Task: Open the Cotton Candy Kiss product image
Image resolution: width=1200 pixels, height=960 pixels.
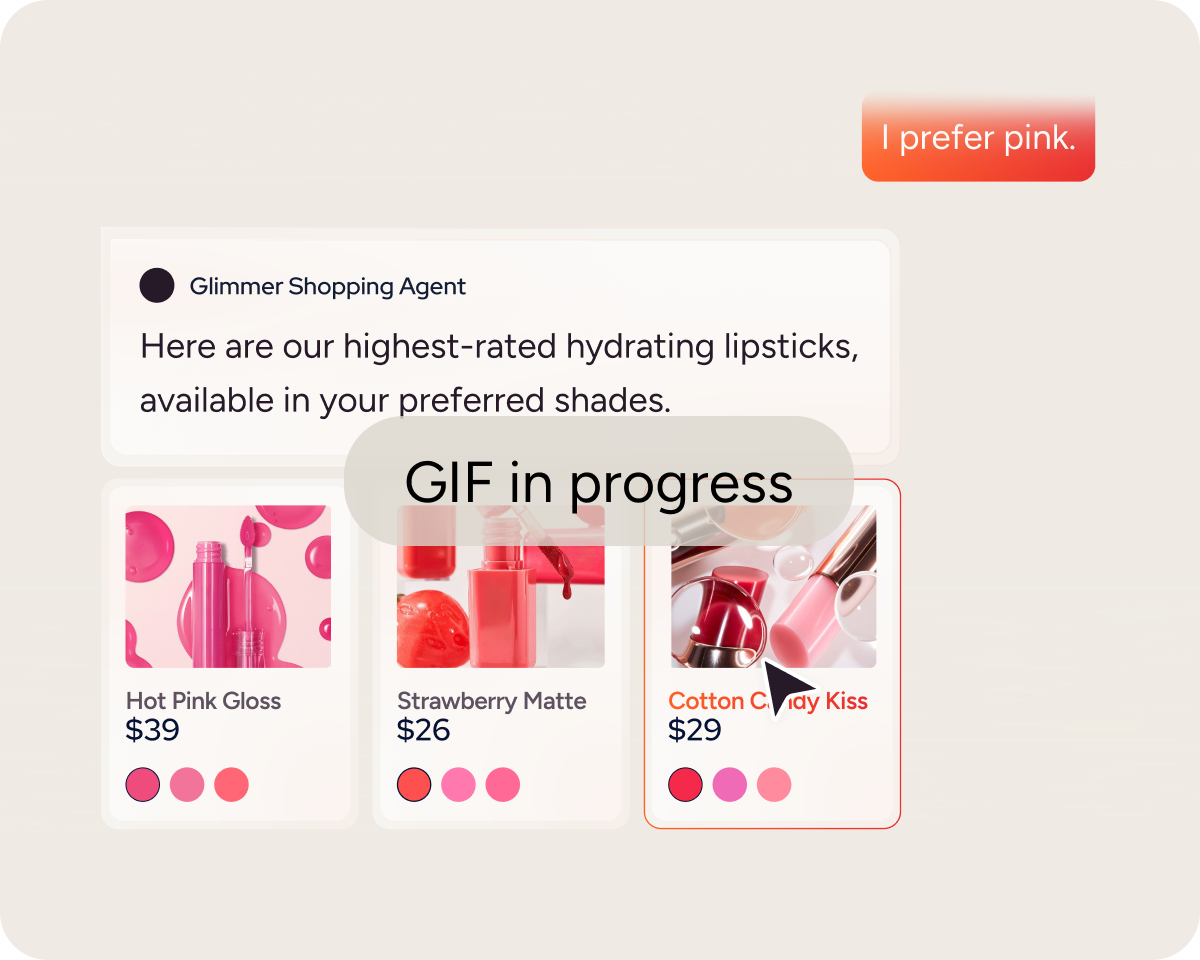Action: [x=773, y=586]
